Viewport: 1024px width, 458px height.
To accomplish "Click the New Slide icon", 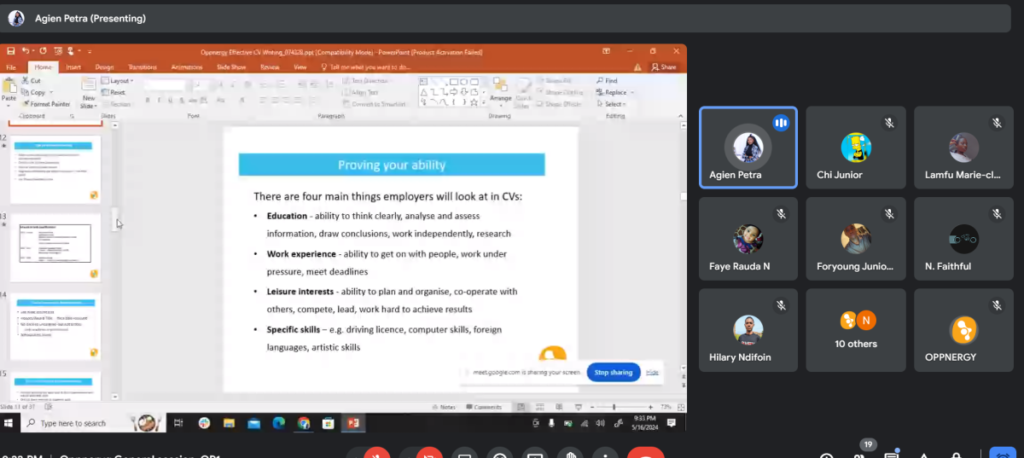I will pos(88,89).
